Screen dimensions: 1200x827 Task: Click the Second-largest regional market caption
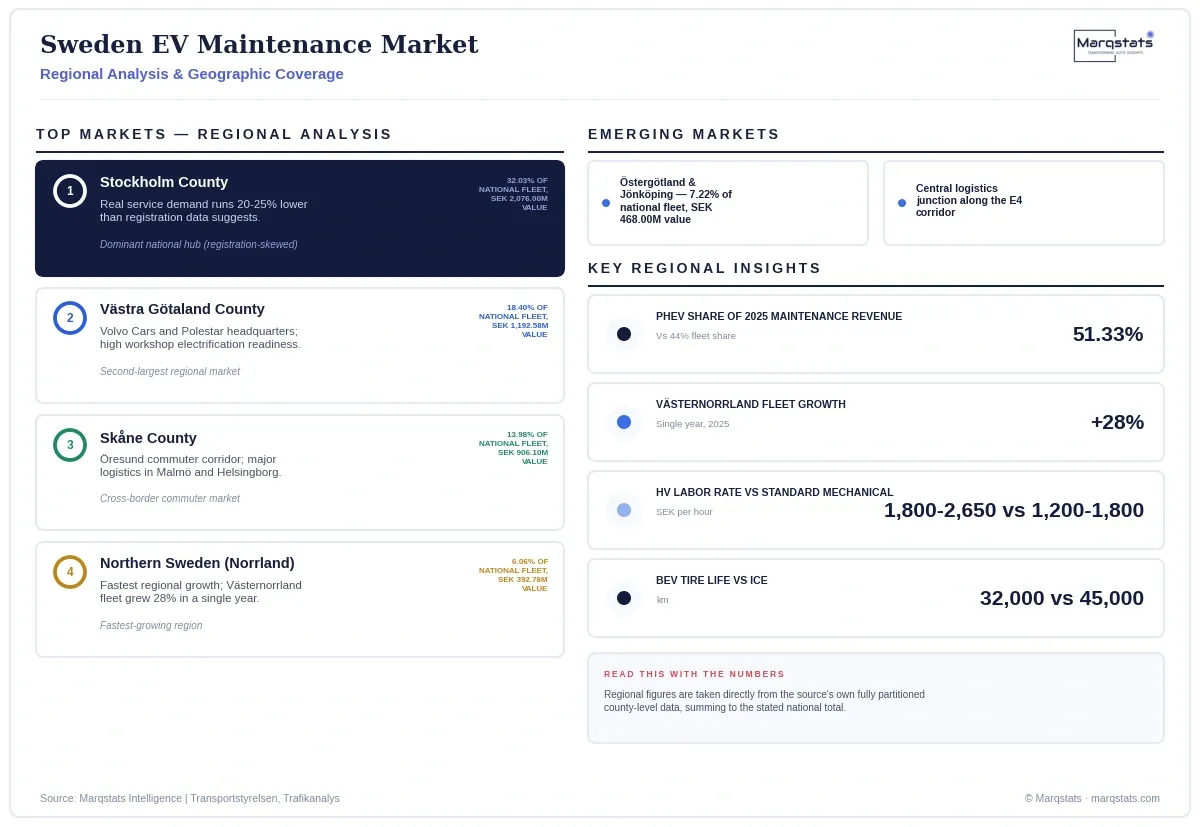[x=170, y=371]
